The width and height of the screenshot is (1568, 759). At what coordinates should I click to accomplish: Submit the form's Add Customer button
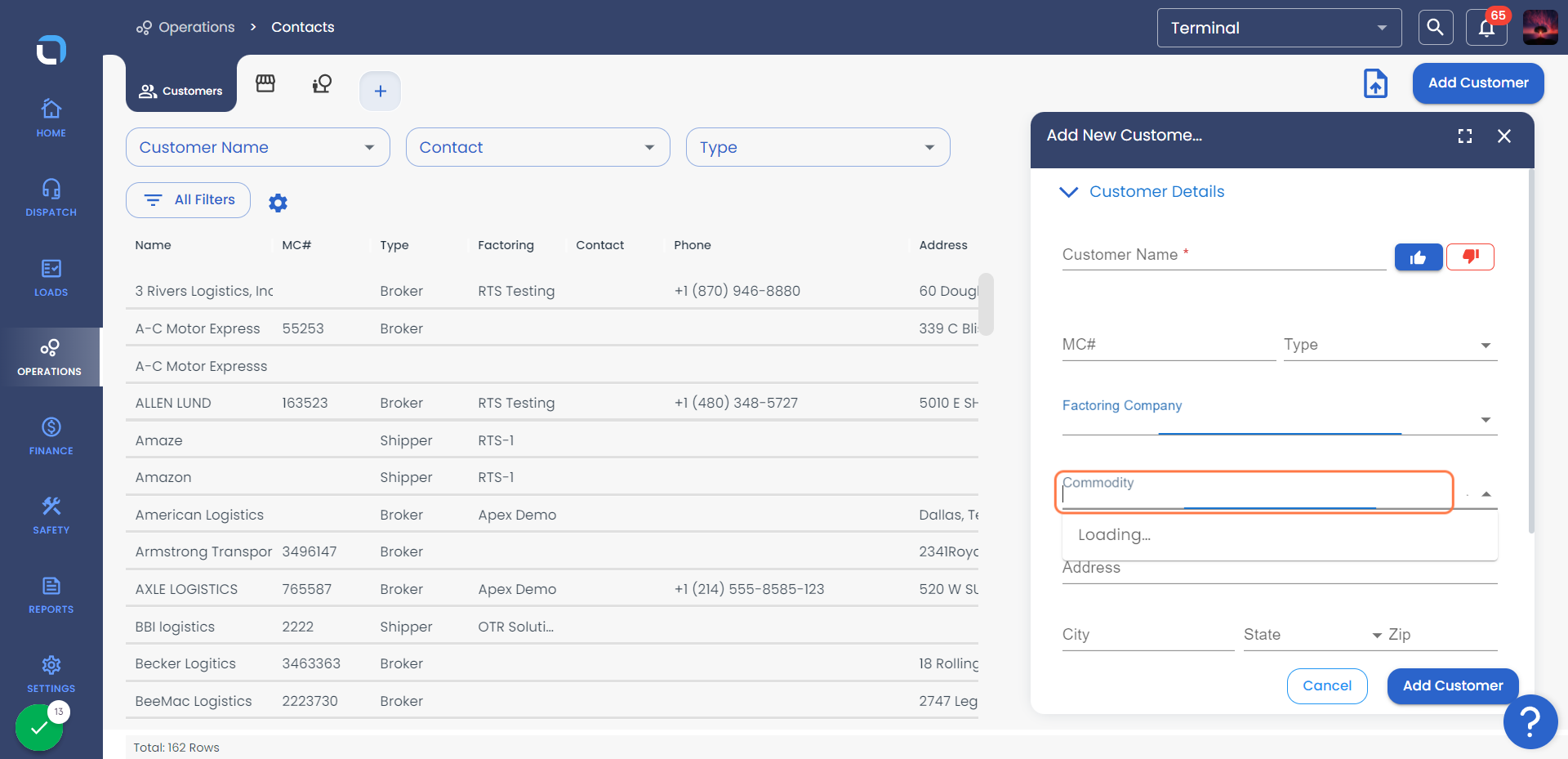[1453, 686]
